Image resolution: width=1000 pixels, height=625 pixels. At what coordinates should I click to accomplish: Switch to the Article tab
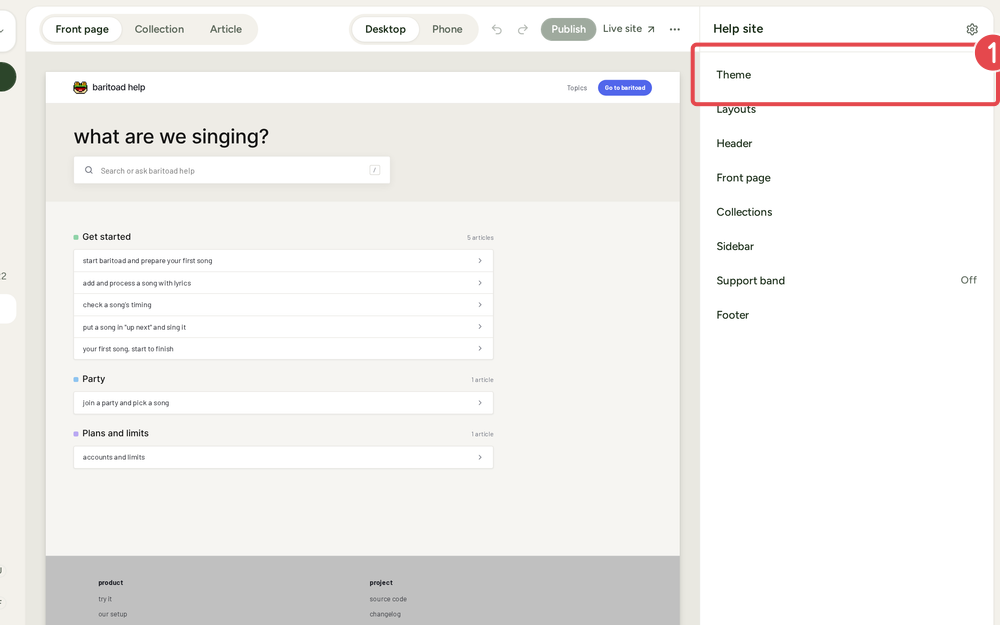coord(226,29)
